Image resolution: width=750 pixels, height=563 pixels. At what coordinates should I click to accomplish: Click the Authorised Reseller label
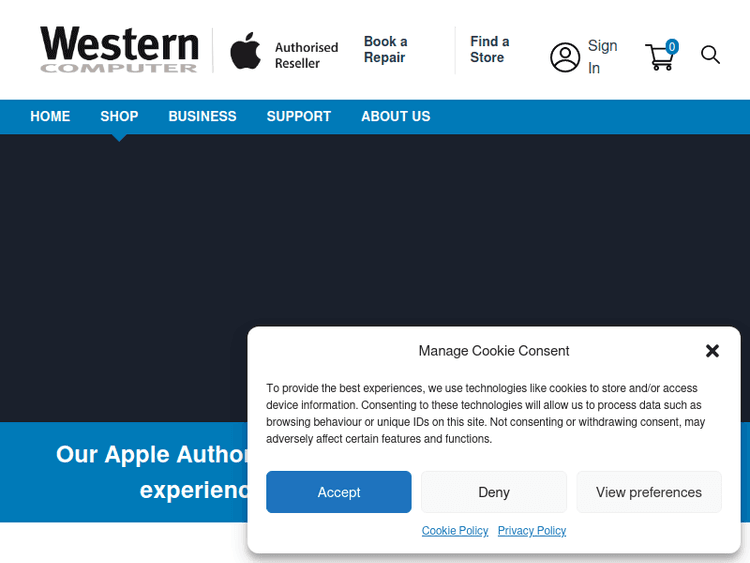tap(306, 55)
